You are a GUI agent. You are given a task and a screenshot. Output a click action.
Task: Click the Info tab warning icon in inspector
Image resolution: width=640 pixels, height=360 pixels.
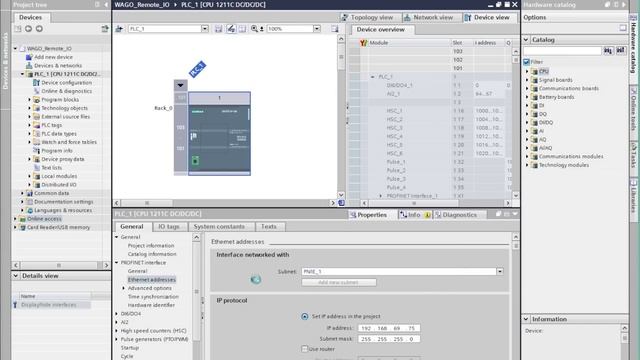(427, 215)
